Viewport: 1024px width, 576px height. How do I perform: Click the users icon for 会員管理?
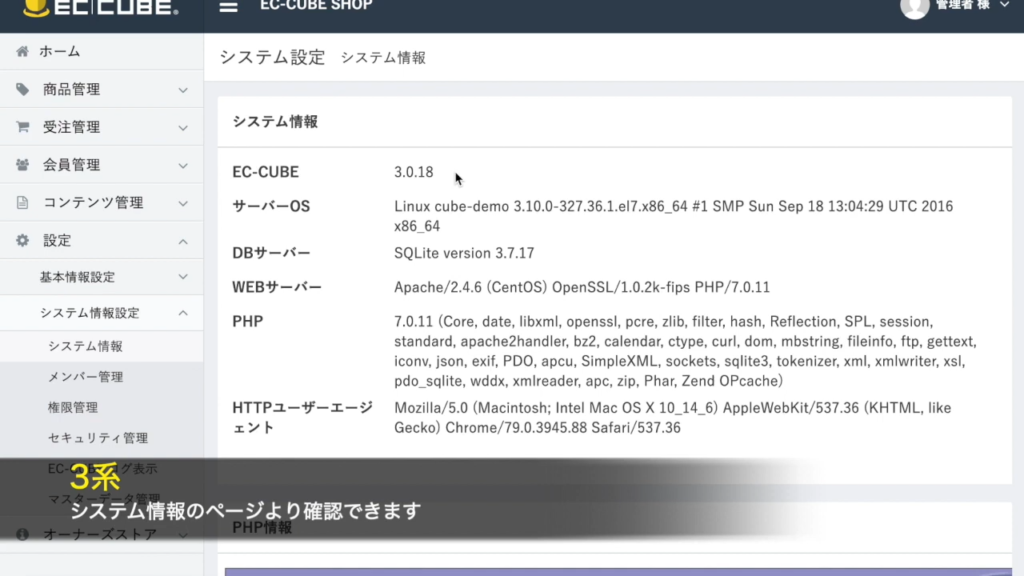[22, 165]
